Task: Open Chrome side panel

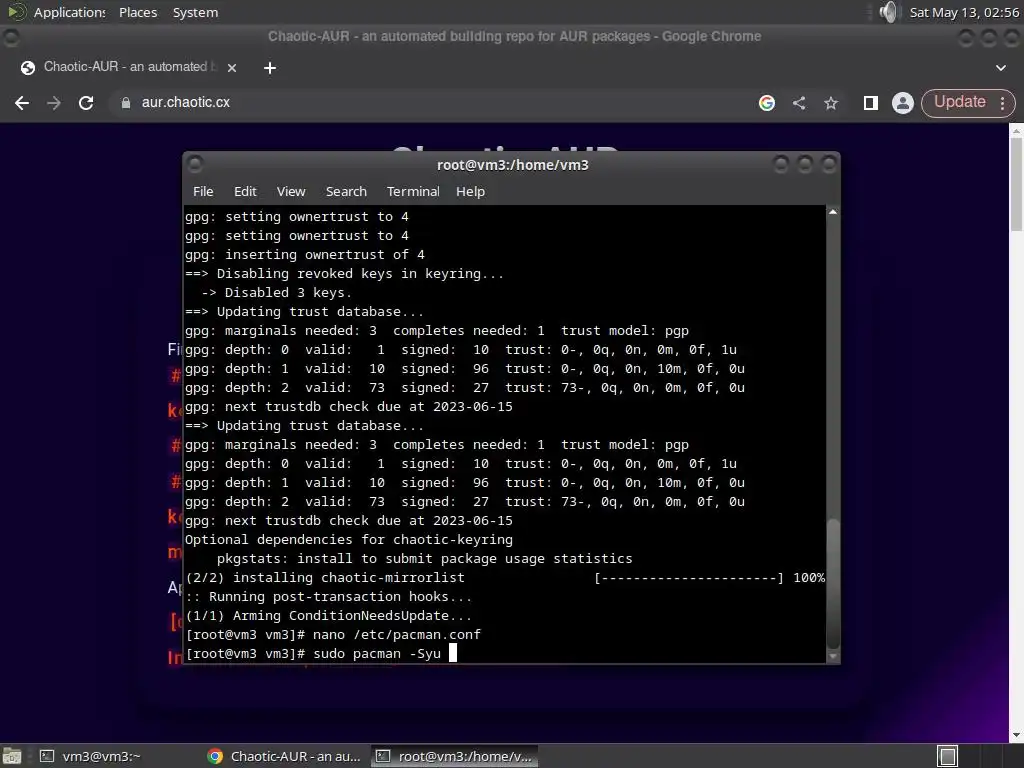Action: coord(871,103)
